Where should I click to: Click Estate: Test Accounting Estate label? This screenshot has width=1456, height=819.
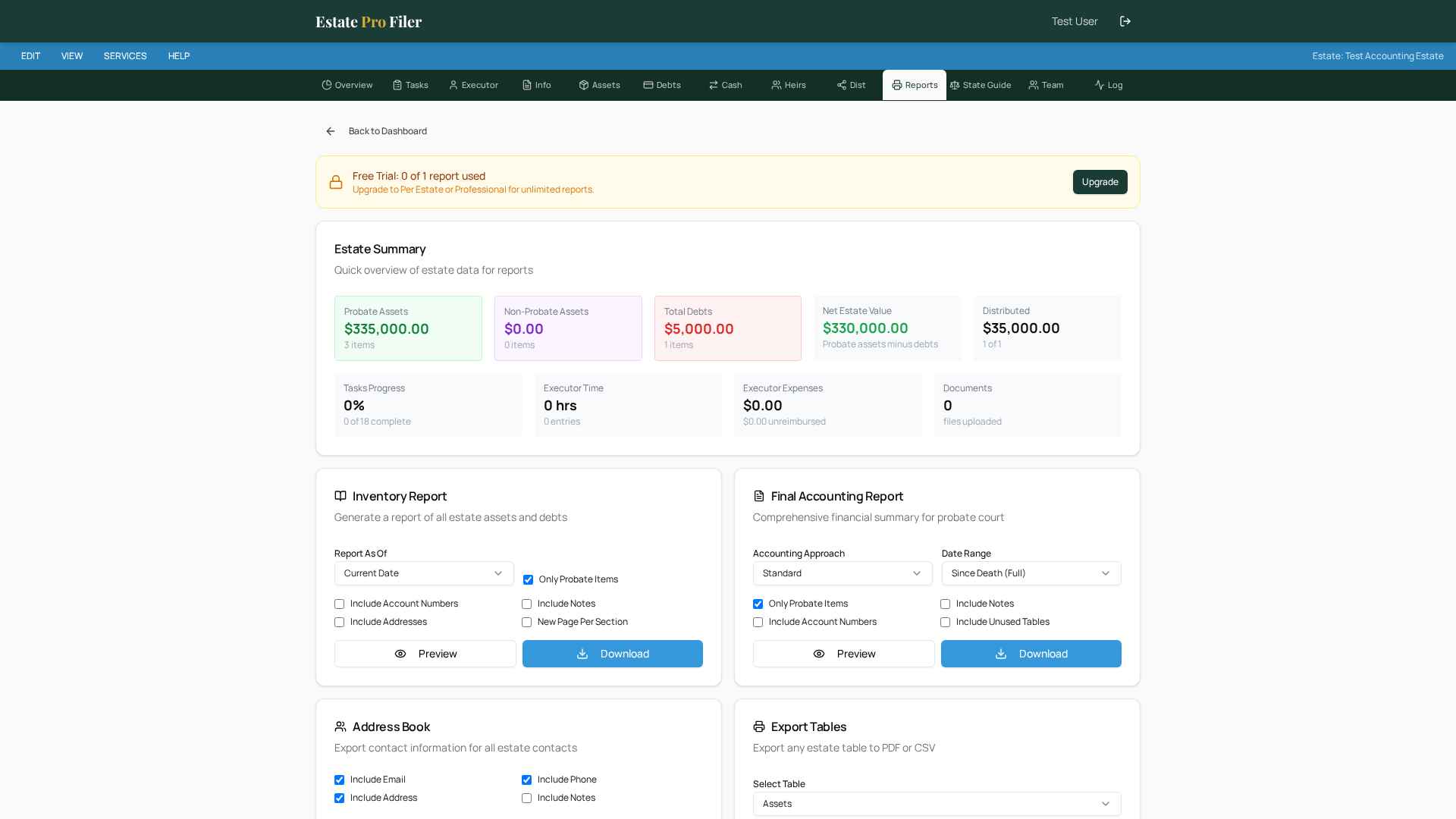(x=1378, y=56)
